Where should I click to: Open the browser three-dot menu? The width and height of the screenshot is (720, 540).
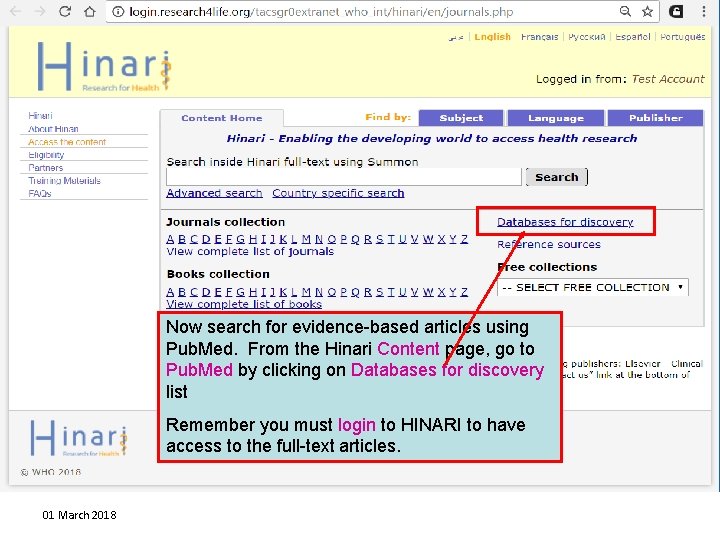click(x=704, y=11)
